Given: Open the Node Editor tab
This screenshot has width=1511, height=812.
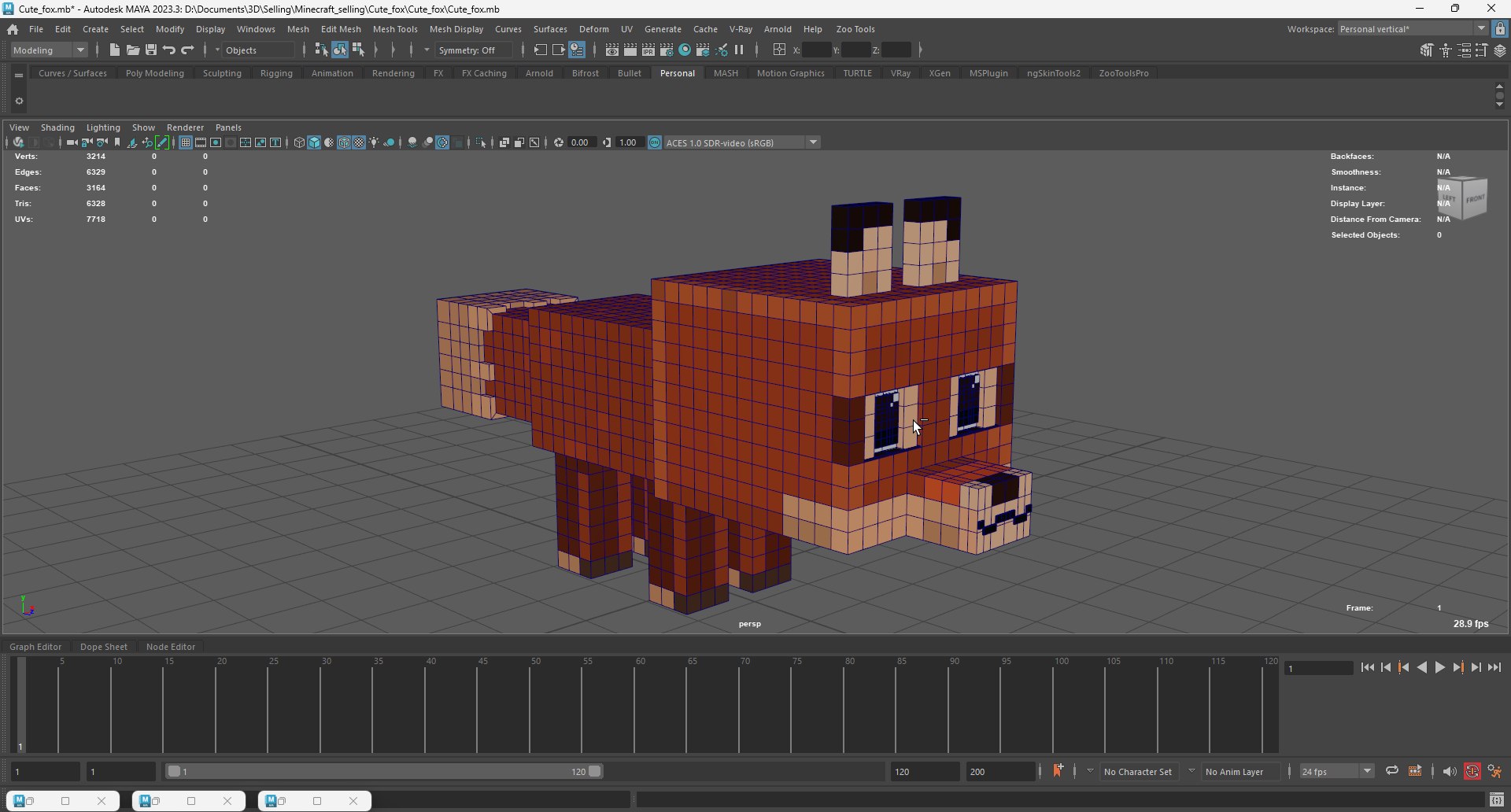Looking at the screenshot, I should pyautogui.click(x=171, y=647).
